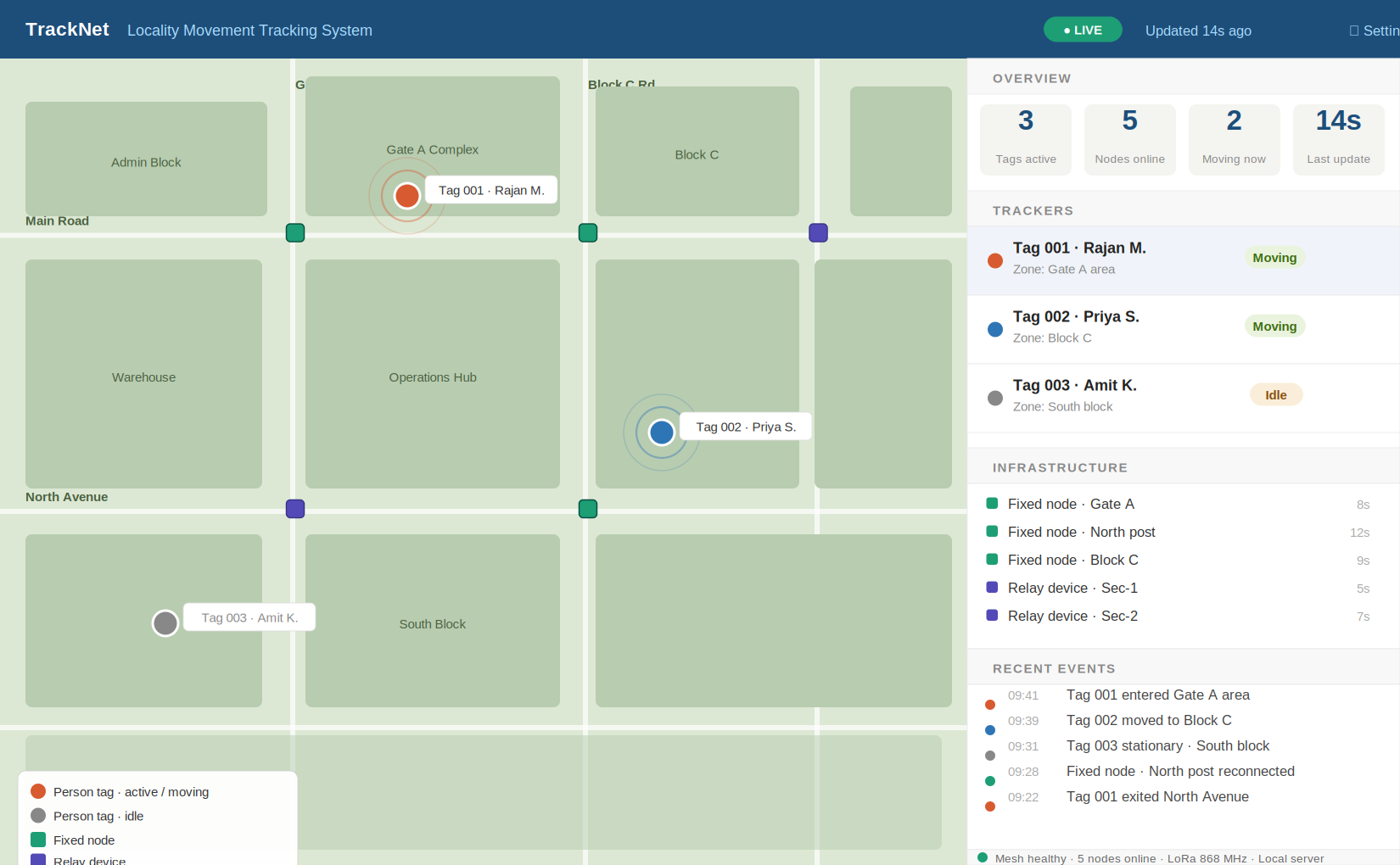The height and width of the screenshot is (865, 1400).
Task: Click the blue dot beside Tag 002 tracker
Action: (x=995, y=329)
